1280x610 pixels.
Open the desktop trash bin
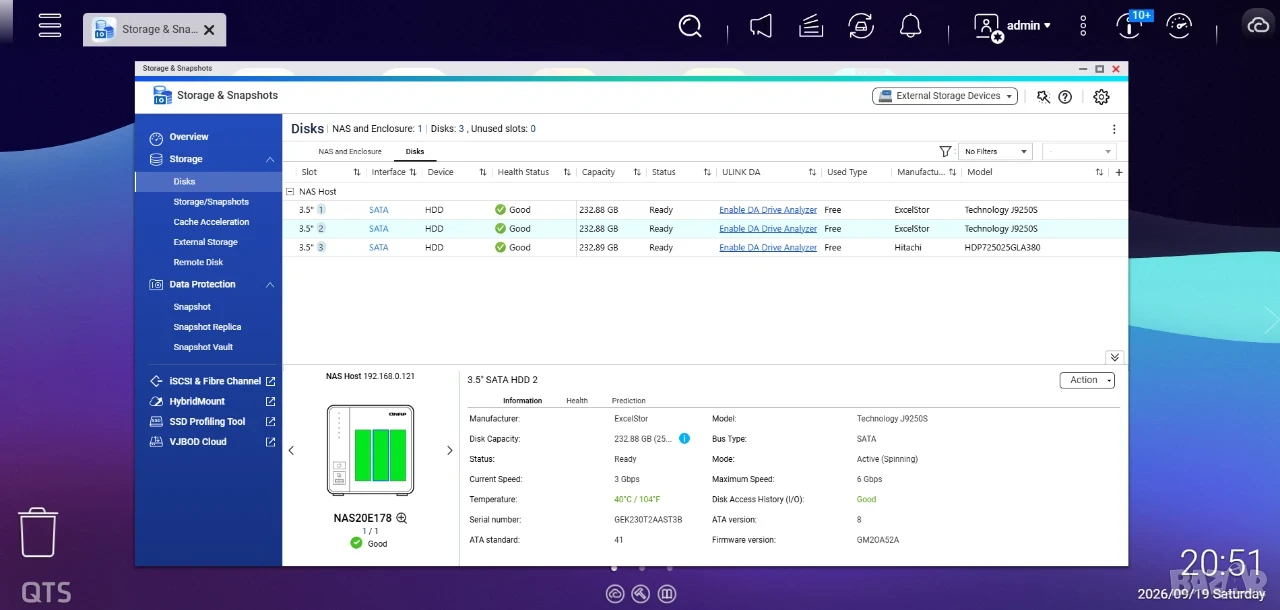[x=38, y=532]
